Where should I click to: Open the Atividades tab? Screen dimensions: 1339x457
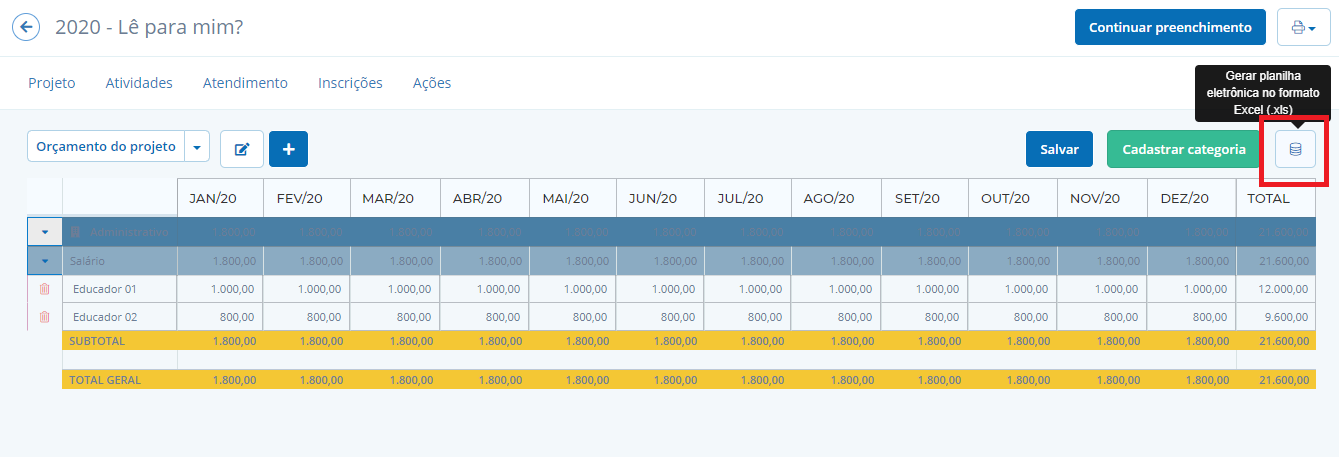(x=139, y=83)
